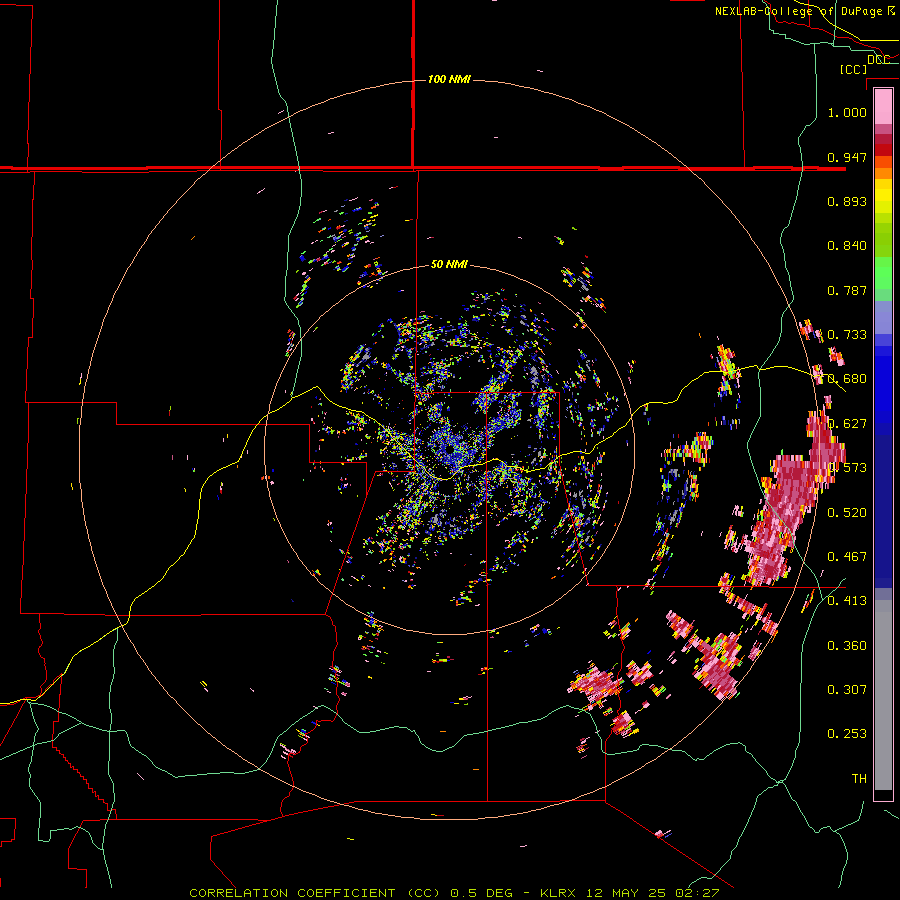
Task: Click the 100 NMI range ring label
Action: pos(449,79)
